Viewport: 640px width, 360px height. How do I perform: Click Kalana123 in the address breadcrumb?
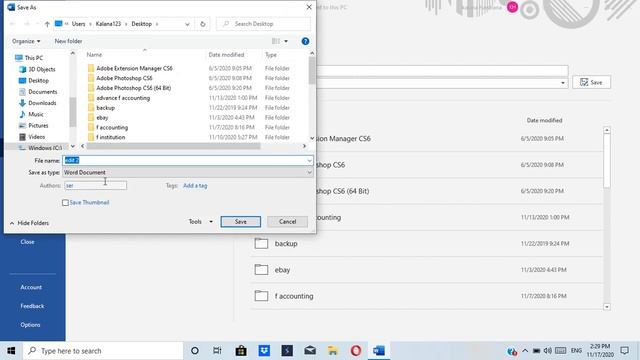coord(108,24)
